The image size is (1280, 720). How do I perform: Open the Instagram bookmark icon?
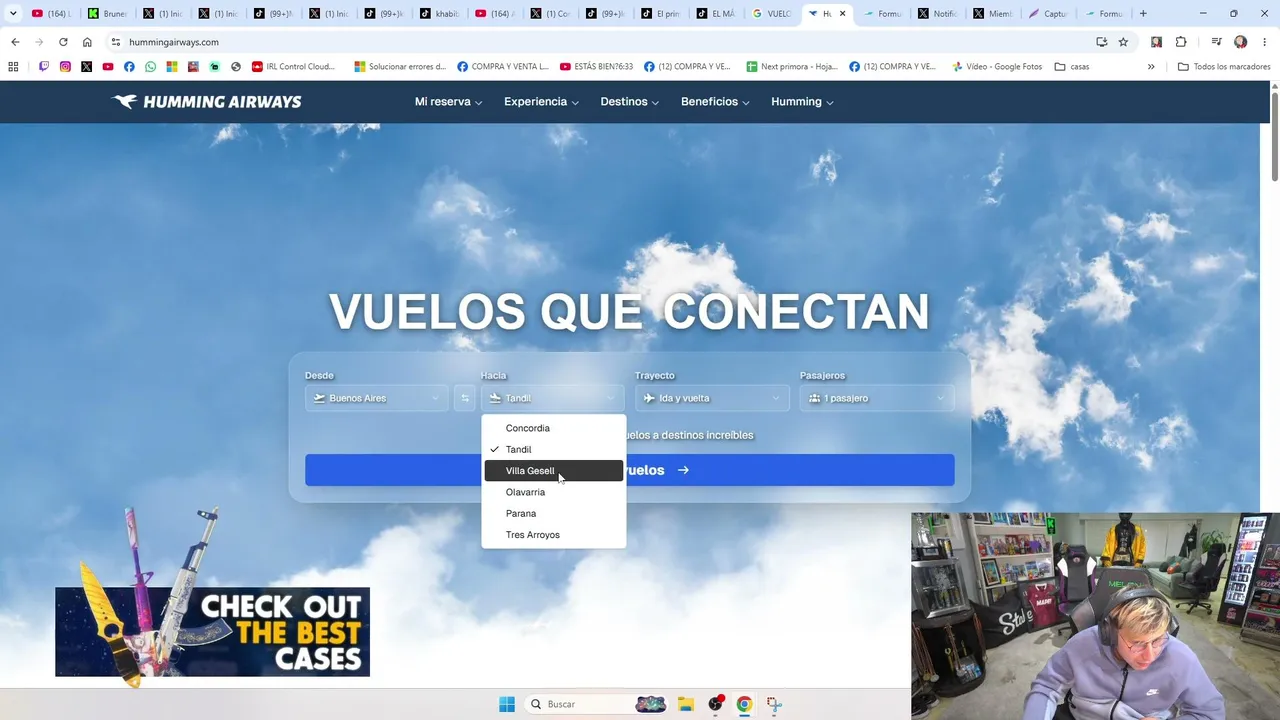click(x=65, y=67)
